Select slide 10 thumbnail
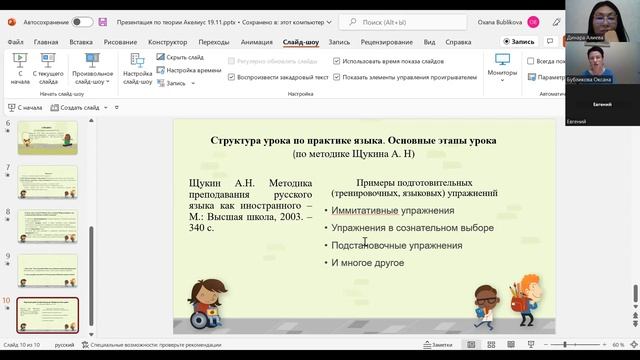 [48, 315]
